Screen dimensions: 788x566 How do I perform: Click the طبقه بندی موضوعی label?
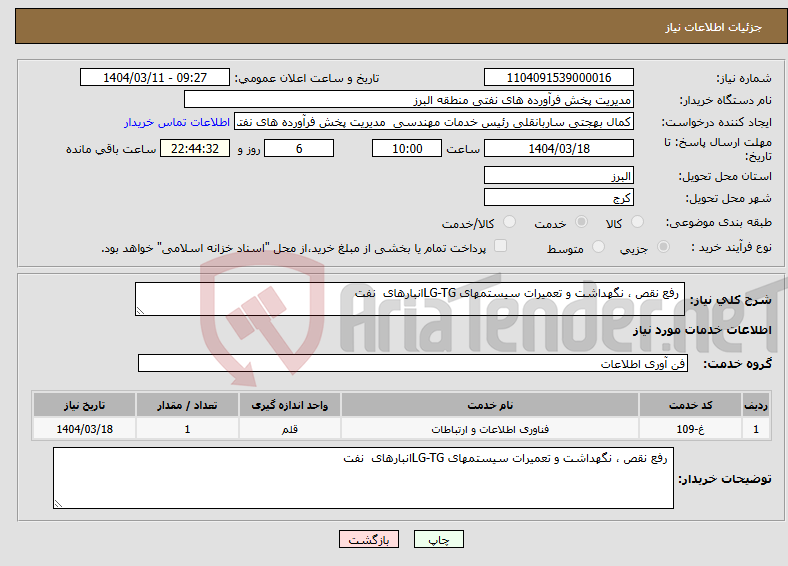pyautogui.click(x=719, y=222)
